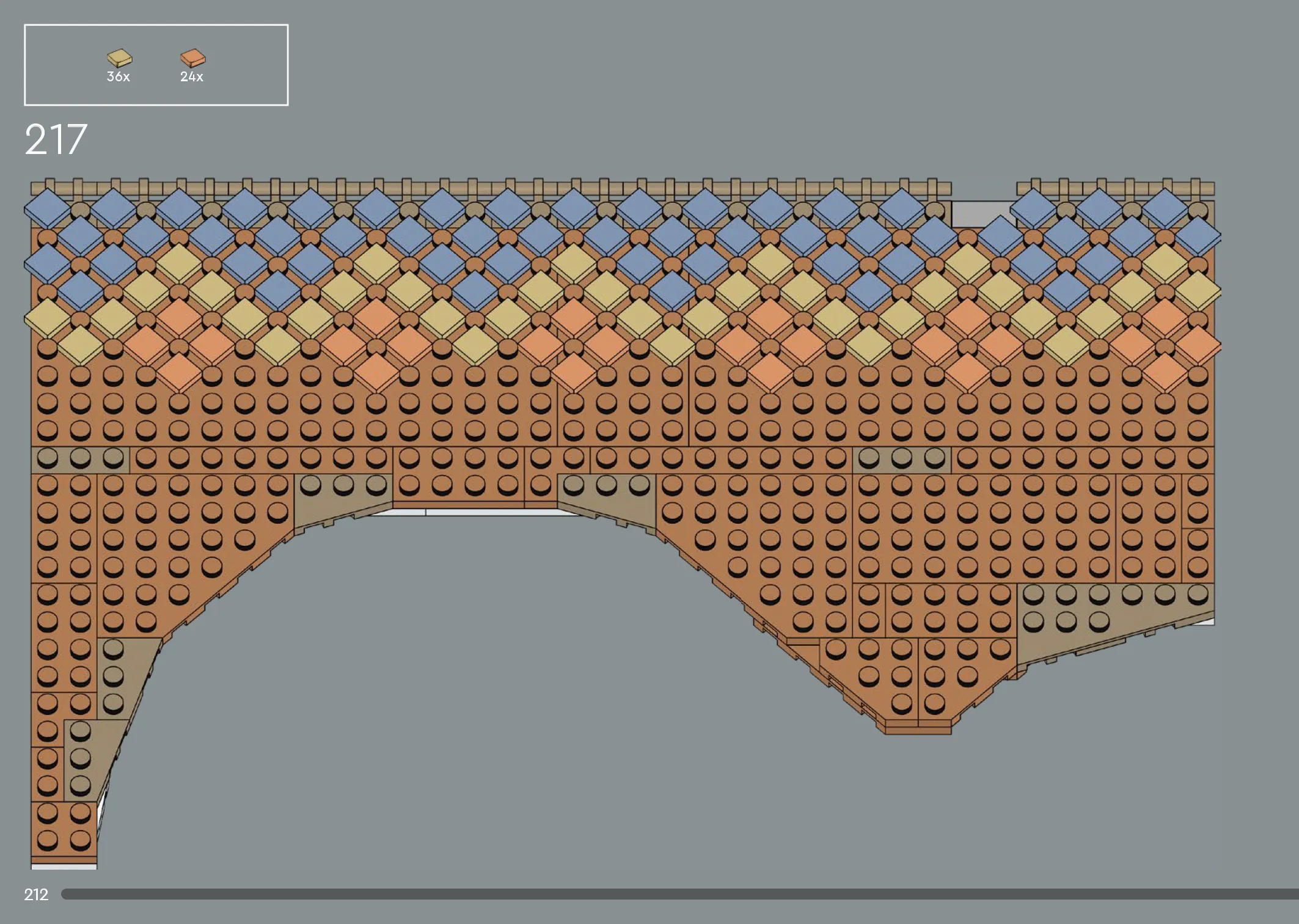Click the tan tile part icon
Image resolution: width=1299 pixels, height=924 pixels.
pyautogui.click(x=119, y=58)
